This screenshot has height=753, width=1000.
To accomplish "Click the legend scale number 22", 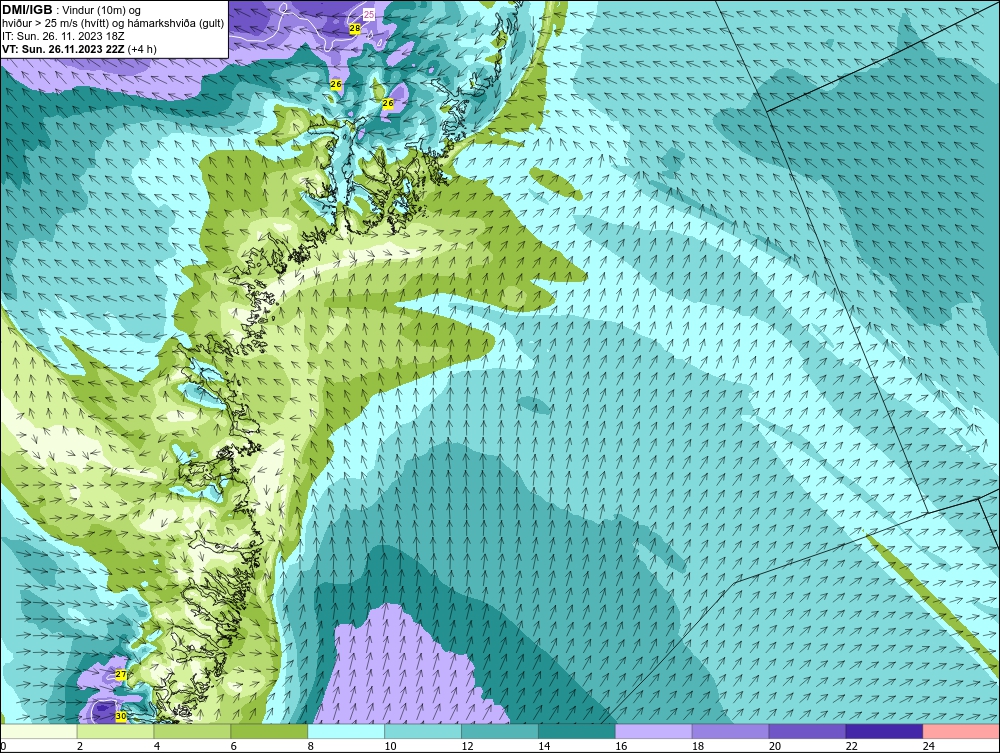I will [x=852, y=746].
